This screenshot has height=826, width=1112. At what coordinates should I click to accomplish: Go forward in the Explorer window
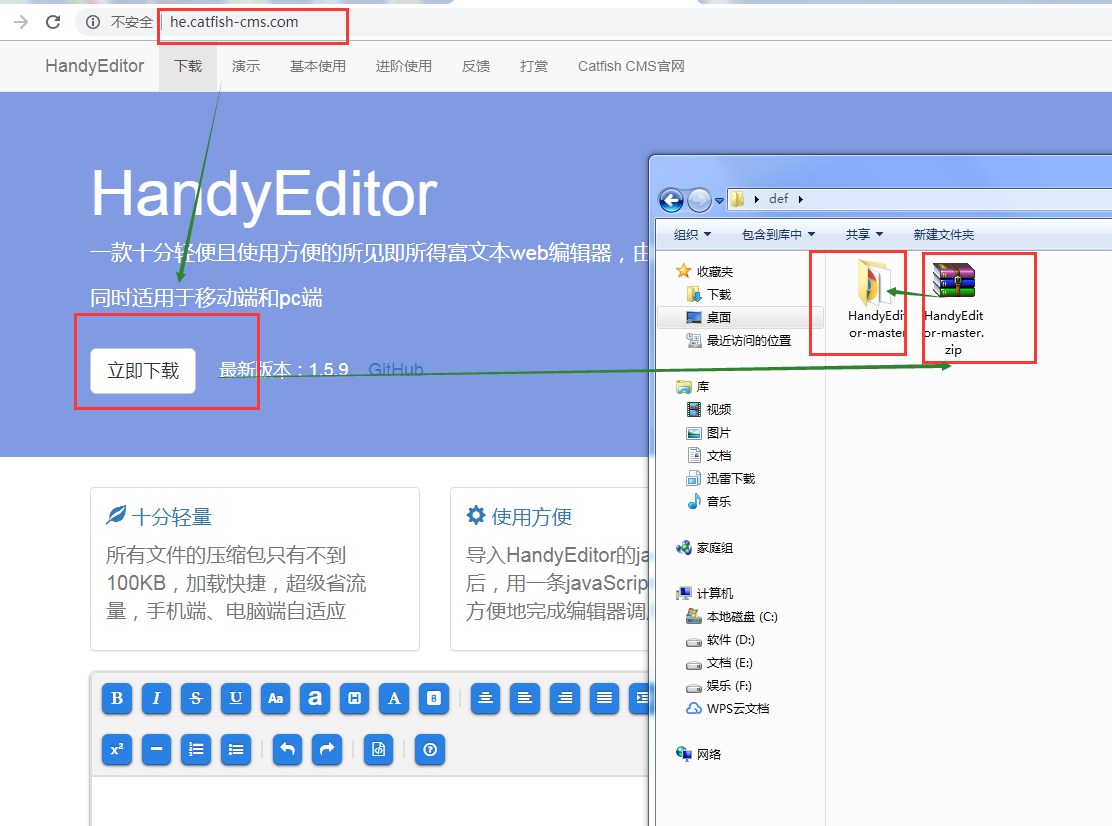click(699, 201)
